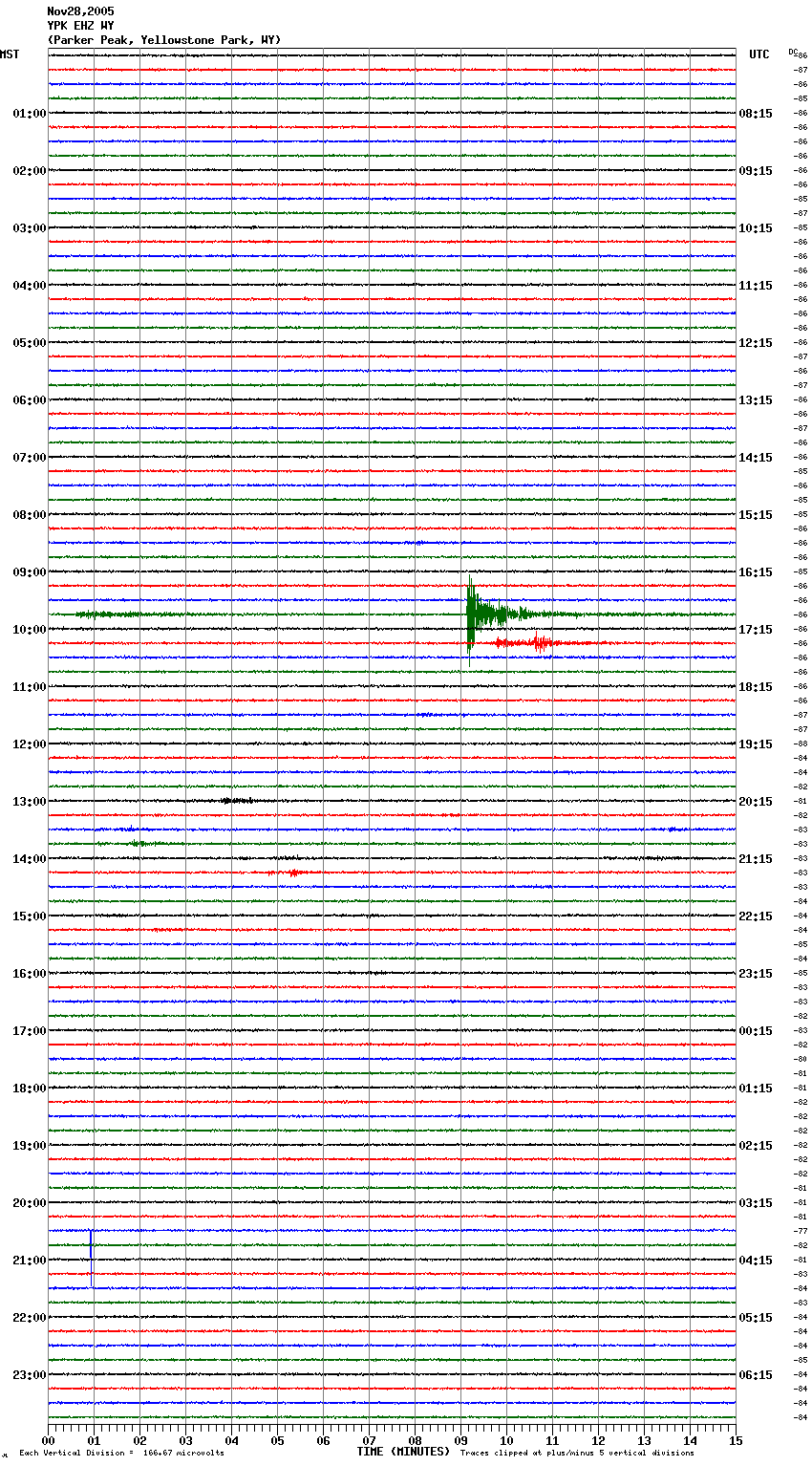This screenshot has height=1466, width=812.
Task: Select the 21:00 MST time label
Action: [x=30, y=1261]
